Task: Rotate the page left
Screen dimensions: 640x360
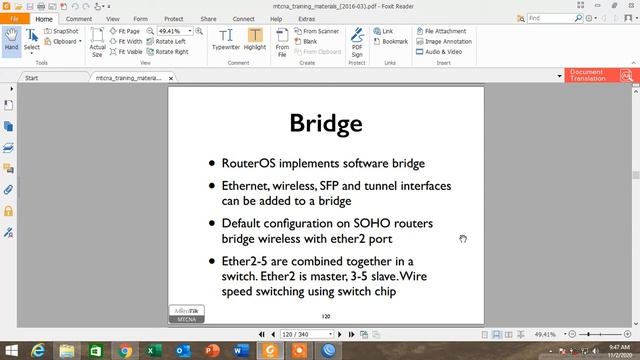Action: pos(166,41)
